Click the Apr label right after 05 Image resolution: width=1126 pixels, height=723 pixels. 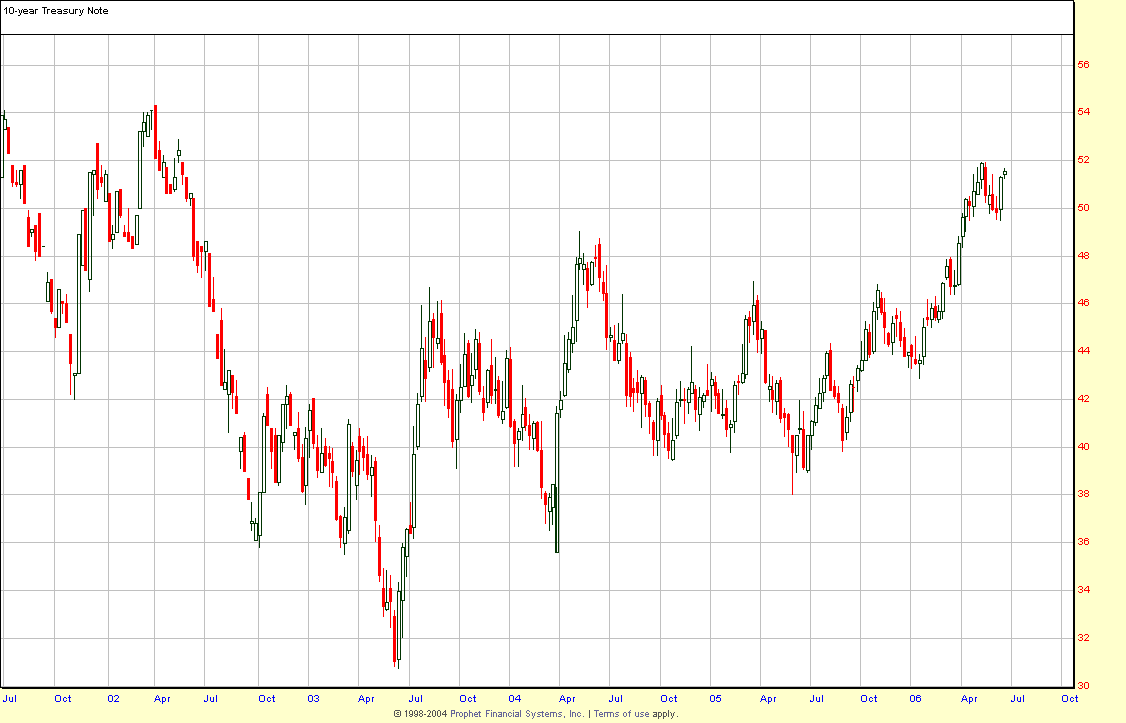point(768,699)
